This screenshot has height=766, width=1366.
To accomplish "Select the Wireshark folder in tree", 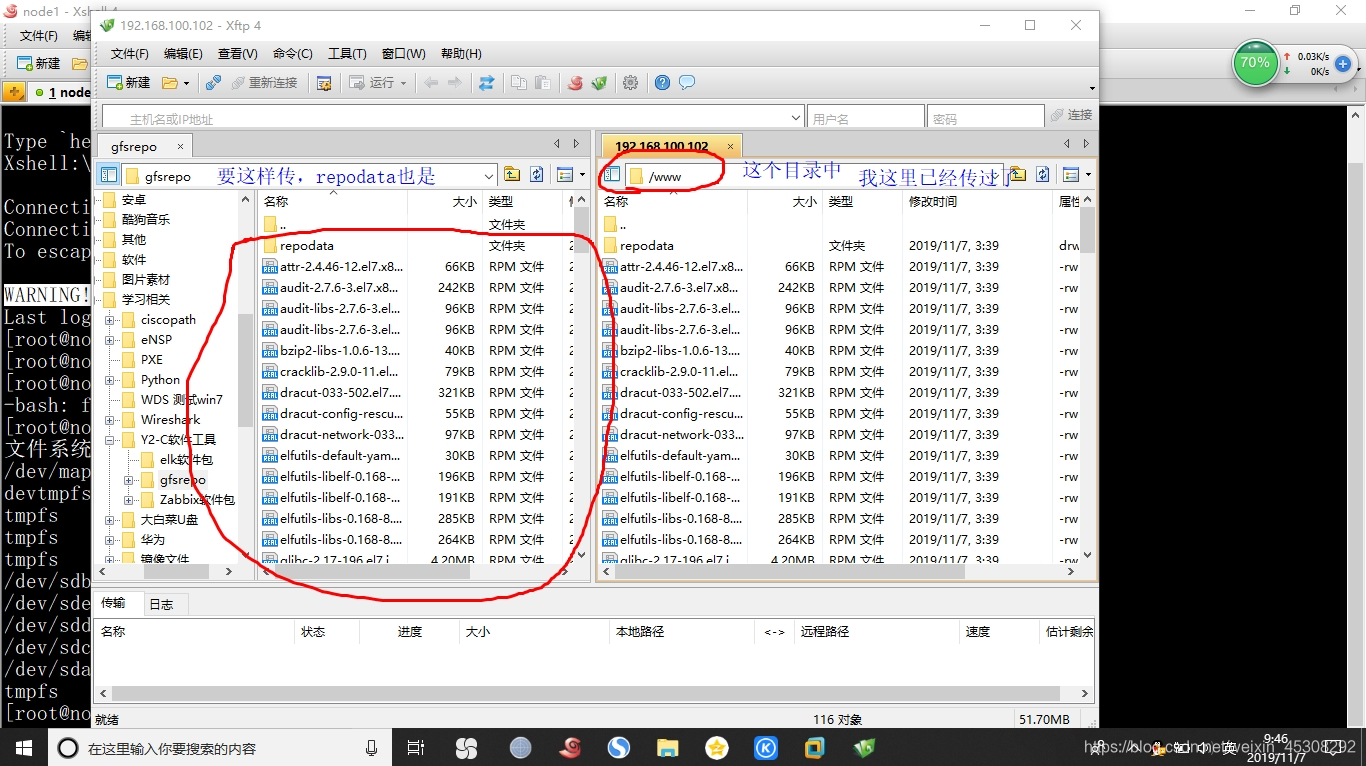I will 170,420.
